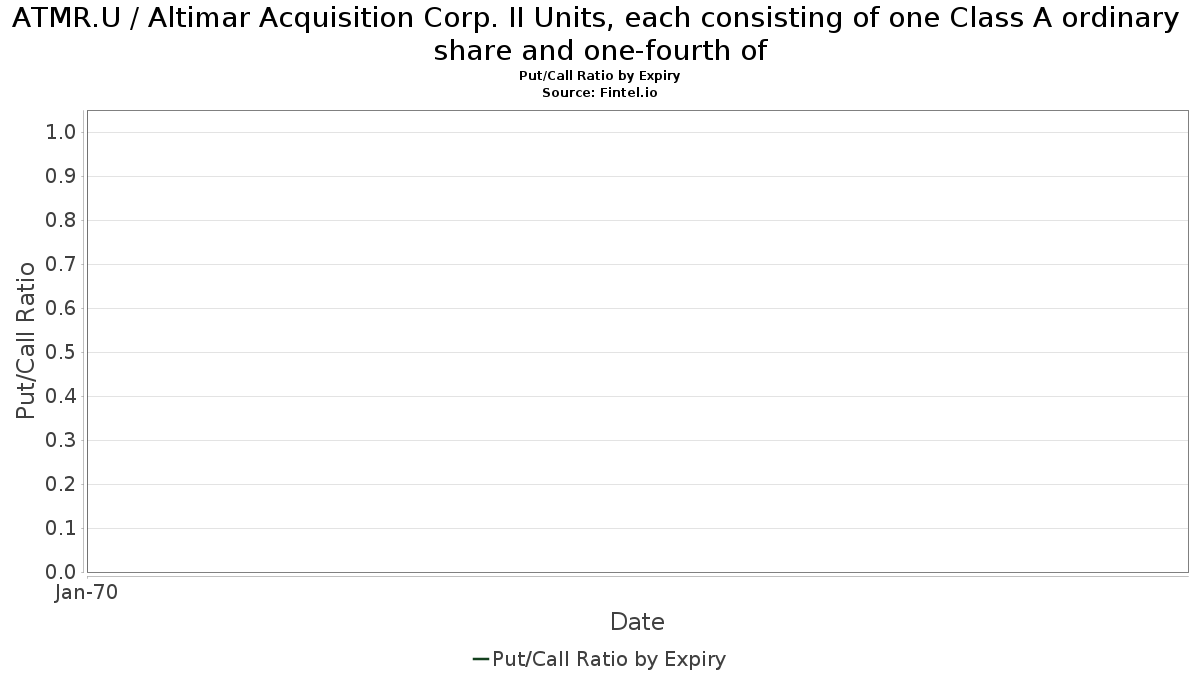Click the 'Date' axis title
The width and height of the screenshot is (1200, 675).
tap(637, 622)
